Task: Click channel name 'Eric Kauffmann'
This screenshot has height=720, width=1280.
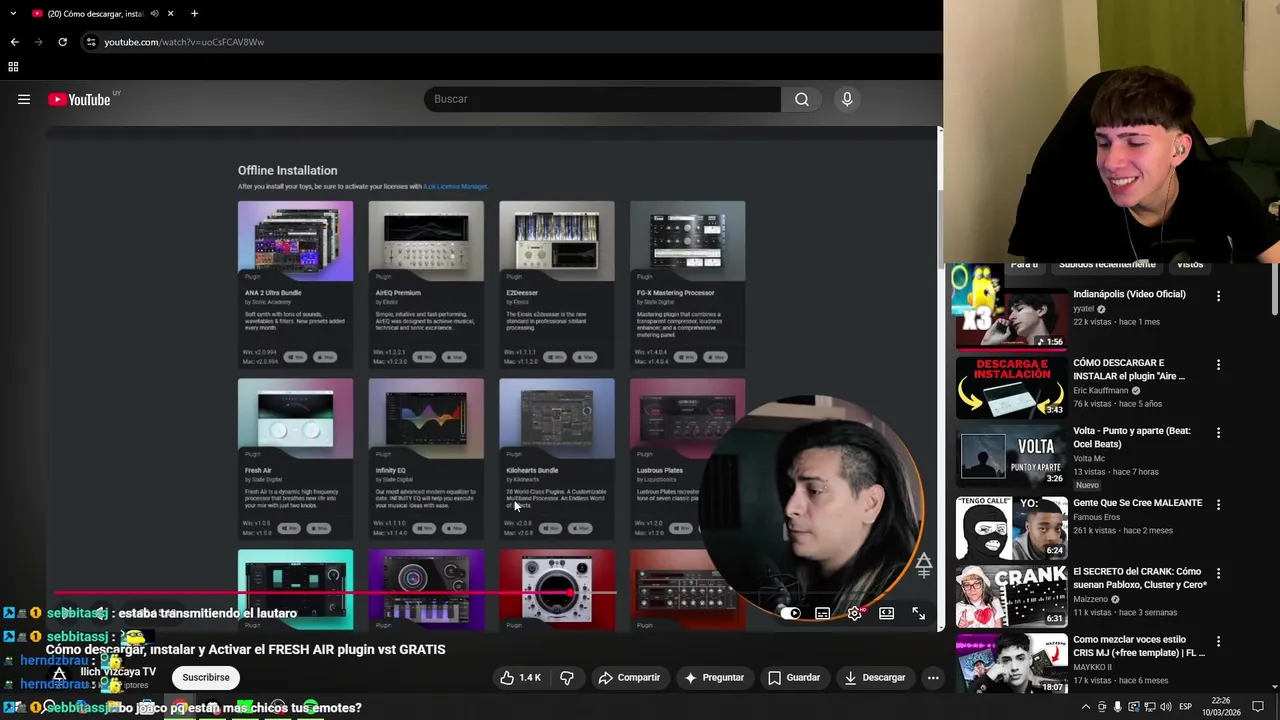Action: coord(1101,390)
